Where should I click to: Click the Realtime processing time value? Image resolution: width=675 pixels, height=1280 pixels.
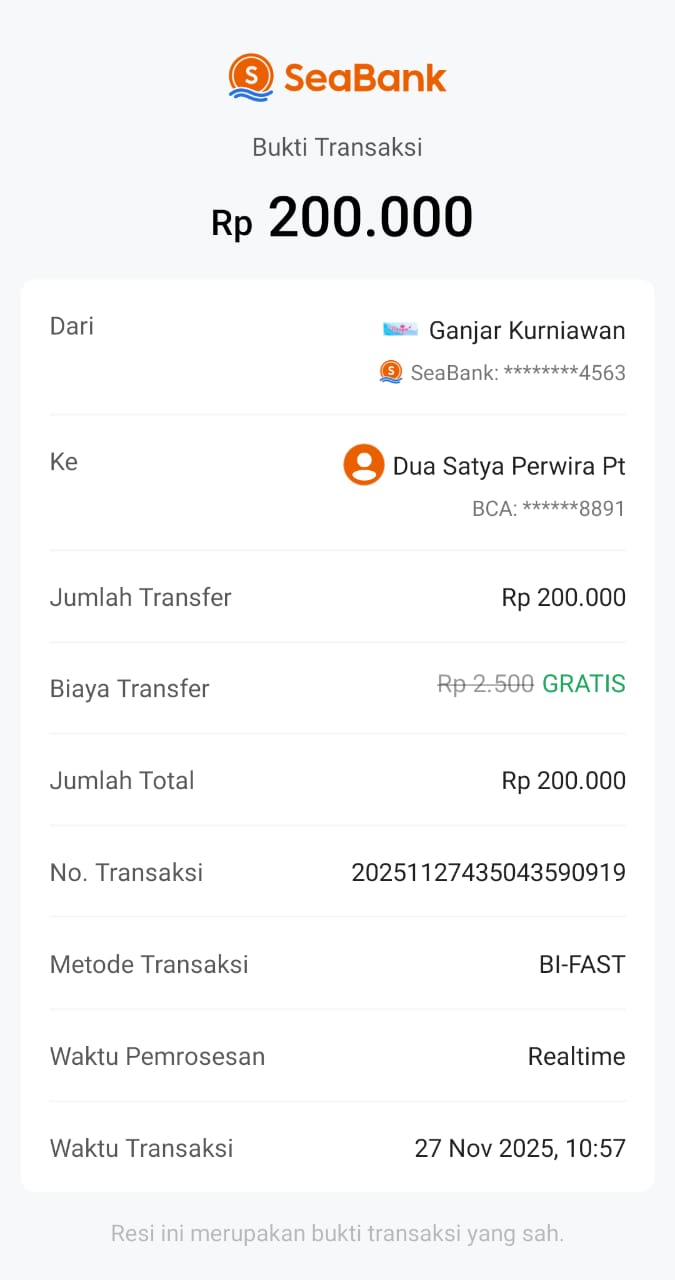click(x=576, y=1057)
